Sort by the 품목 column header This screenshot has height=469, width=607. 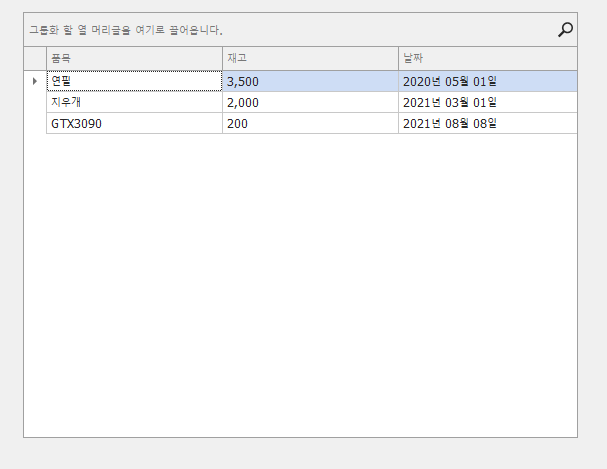(x=134, y=58)
